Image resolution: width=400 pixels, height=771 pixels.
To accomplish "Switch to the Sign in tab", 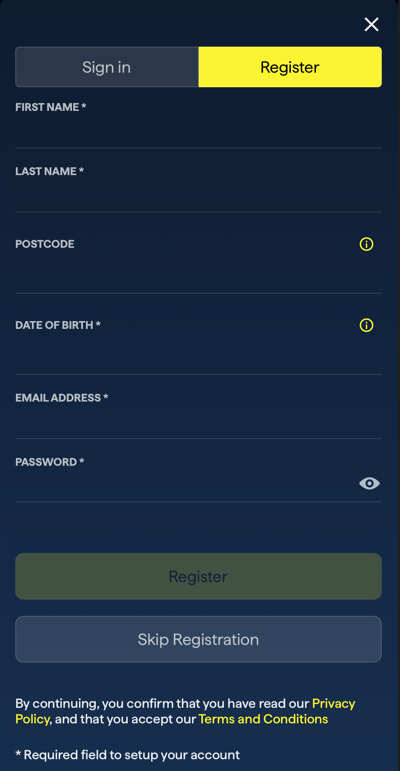I will [107, 67].
